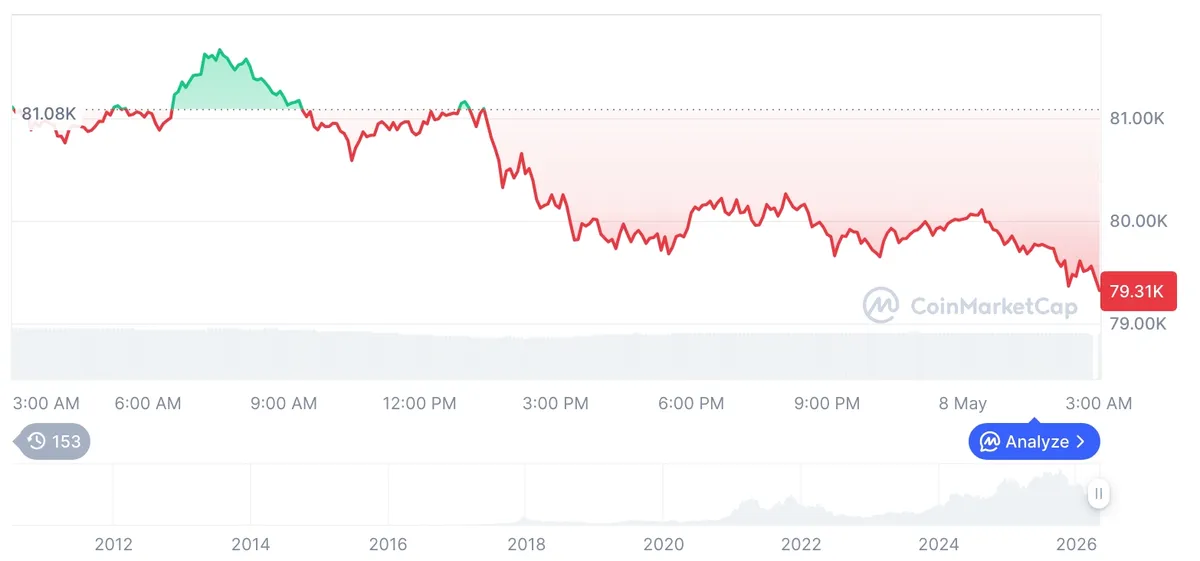
Task: Click the blue Analyze button
Action: (x=1034, y=441)
